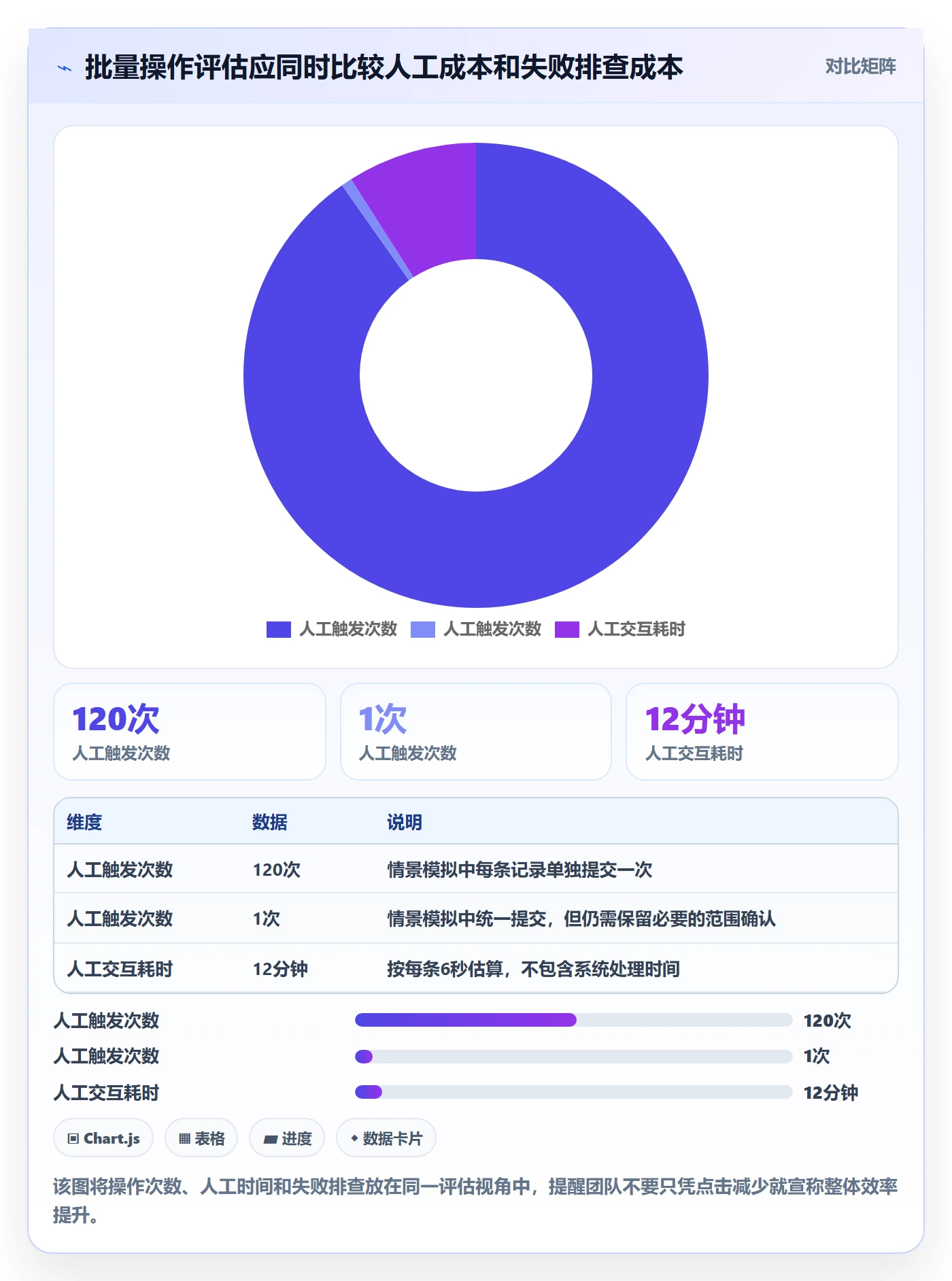The width and height of the screenshot is (952, 1281).
Task: Click the 对比矩阵 label in header
Action: point(861,66)
